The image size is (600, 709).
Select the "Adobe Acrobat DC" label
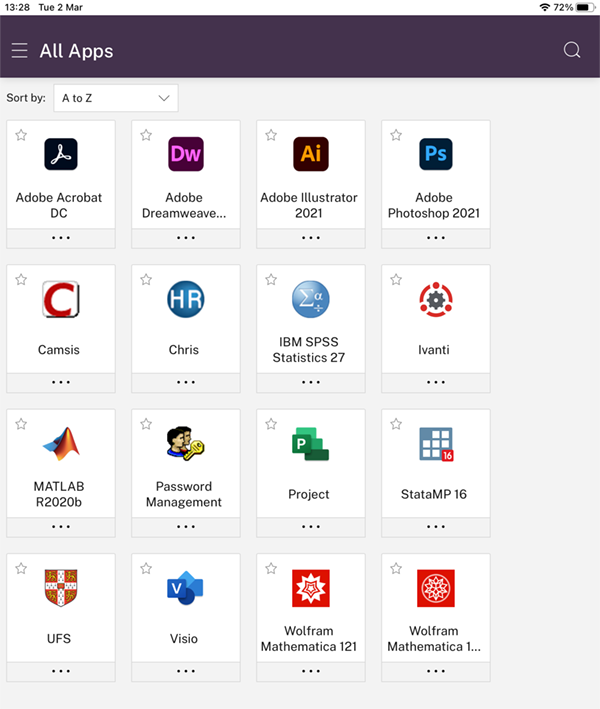(x=59, y=205)
